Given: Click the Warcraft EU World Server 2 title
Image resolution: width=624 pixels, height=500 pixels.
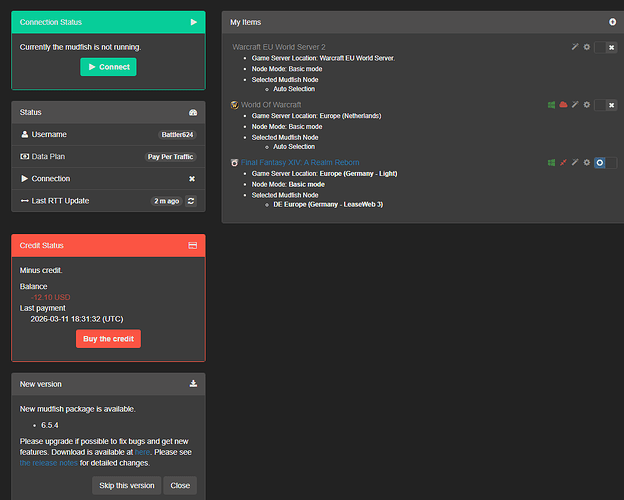Looking at the screenshot, I should (279, 47).
